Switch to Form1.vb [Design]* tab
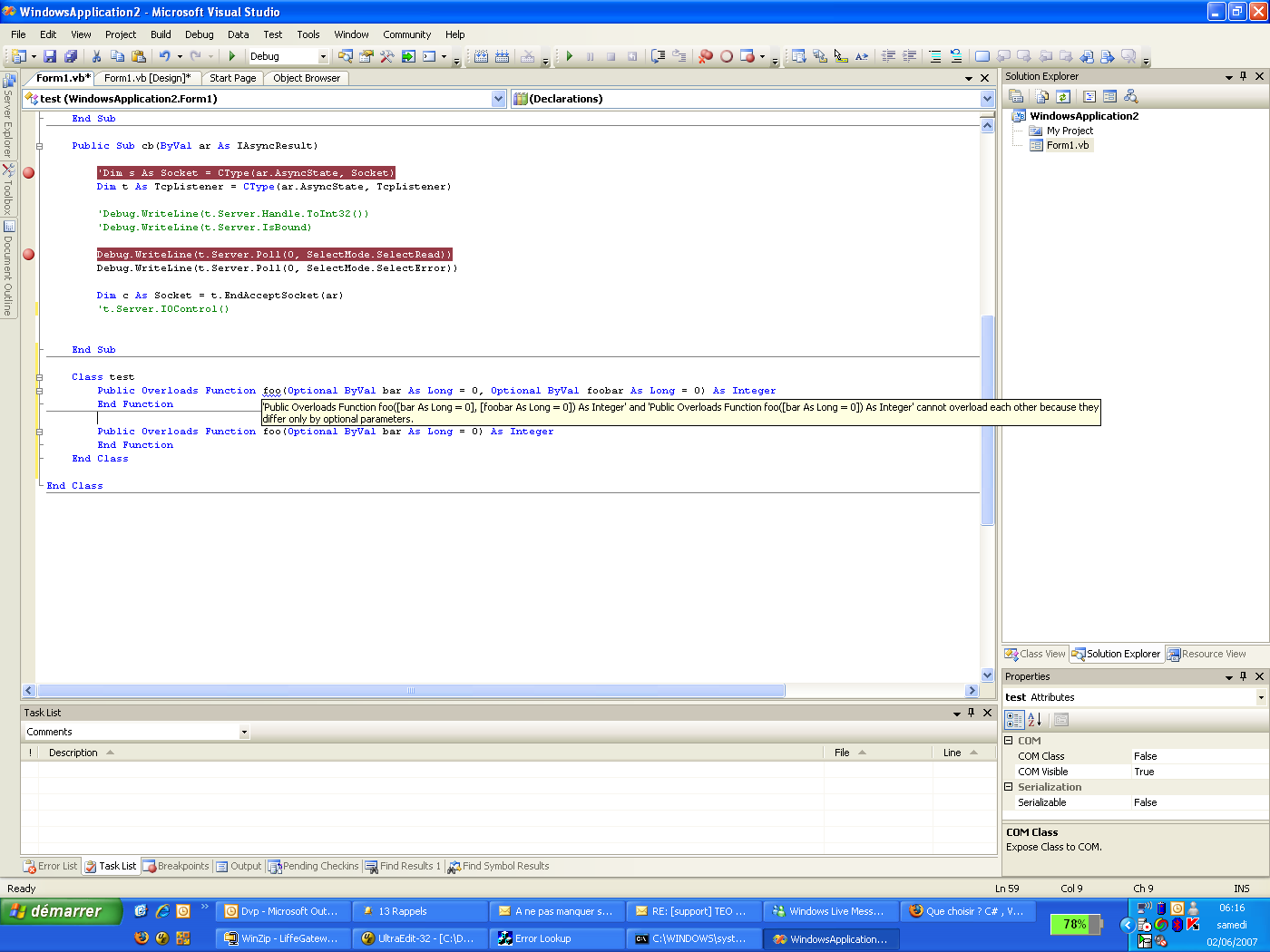The height and width of the screenshot is (952, 1270). [x=147, y=78]
